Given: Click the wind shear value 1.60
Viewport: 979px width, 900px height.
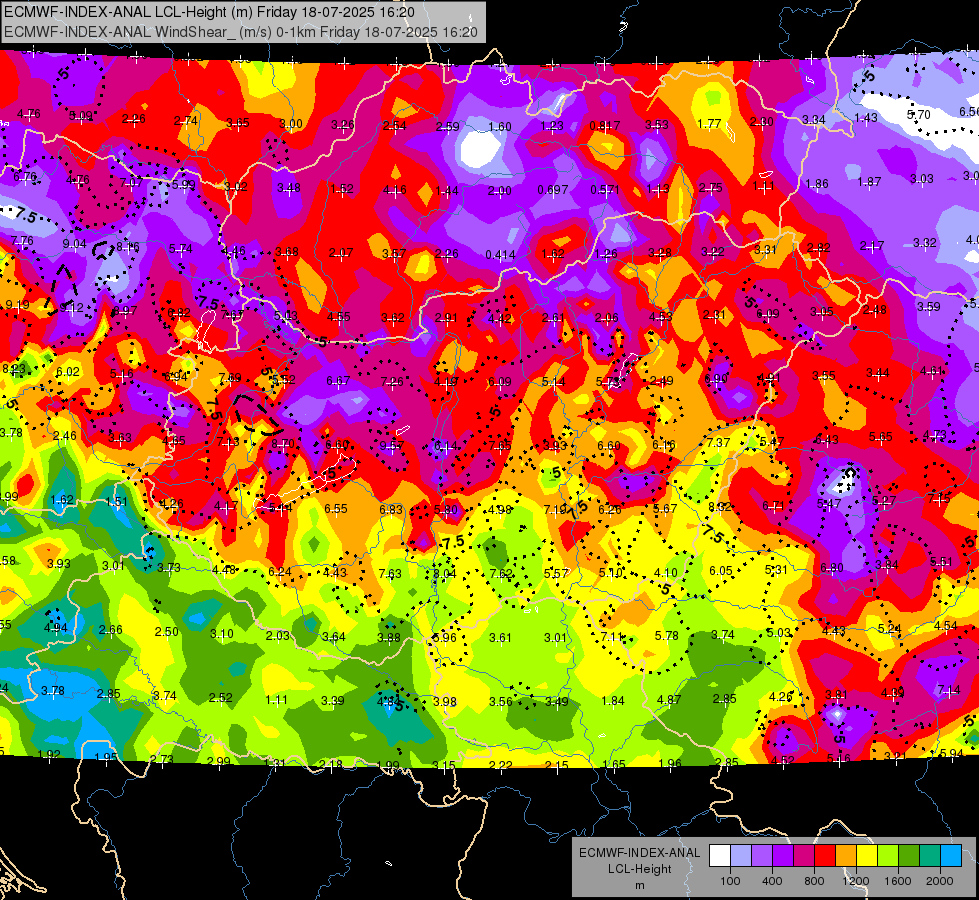Looking at the screenshot, I should coord(499,127).
